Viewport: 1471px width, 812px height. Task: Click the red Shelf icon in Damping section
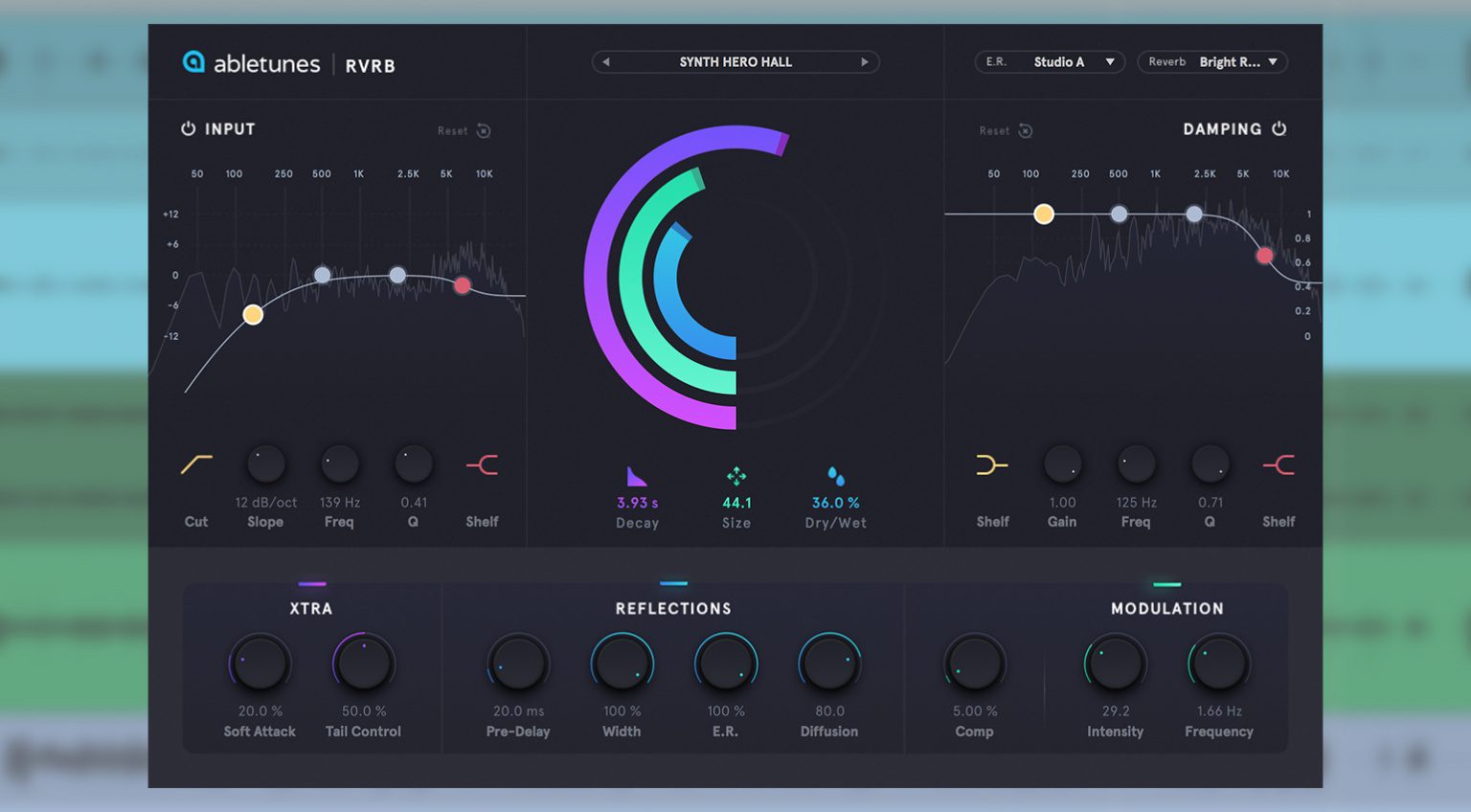coord(1279,464)
